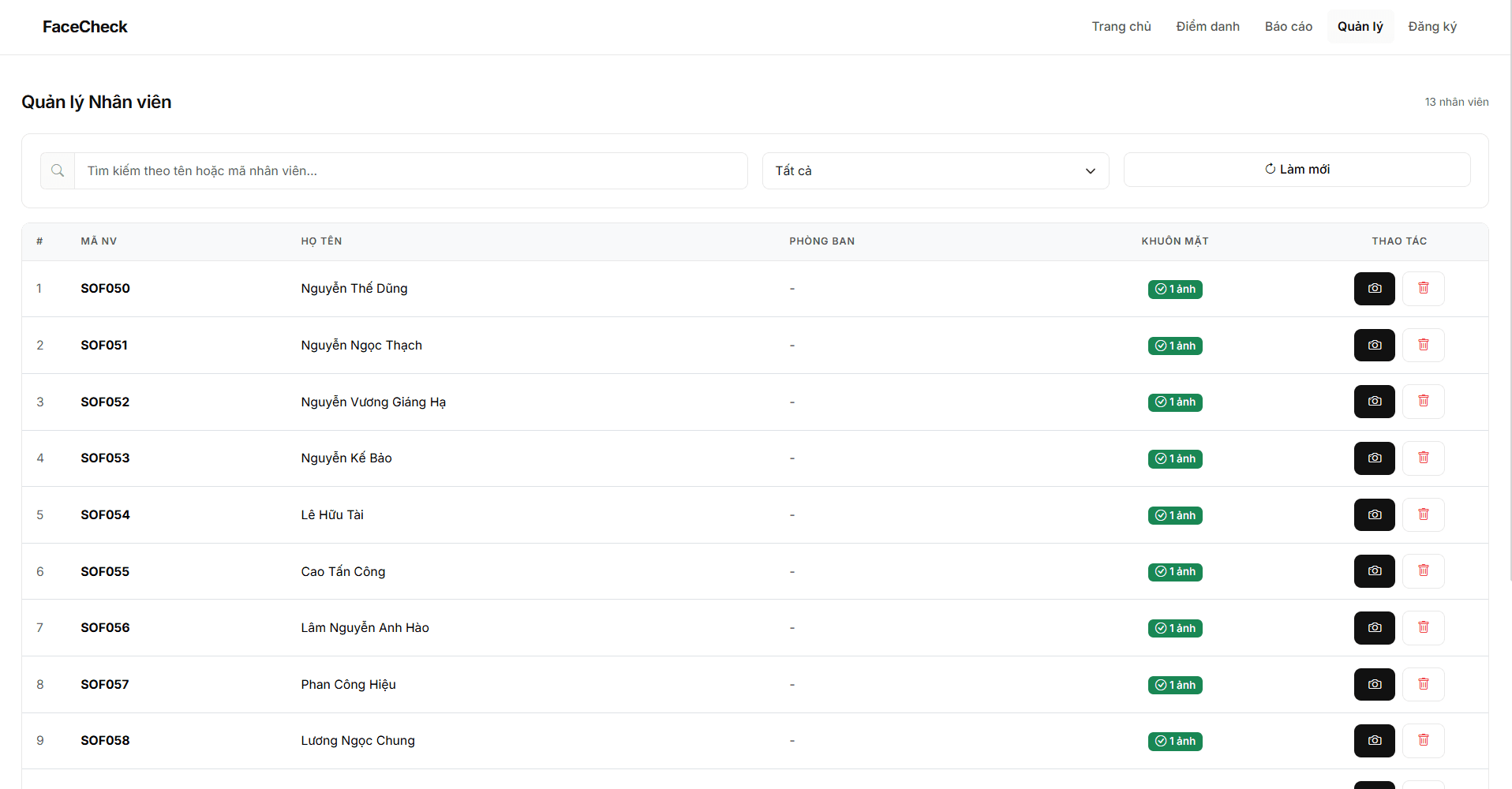Focus the employee name search field

pyautogui.click(x=410, y=170)
